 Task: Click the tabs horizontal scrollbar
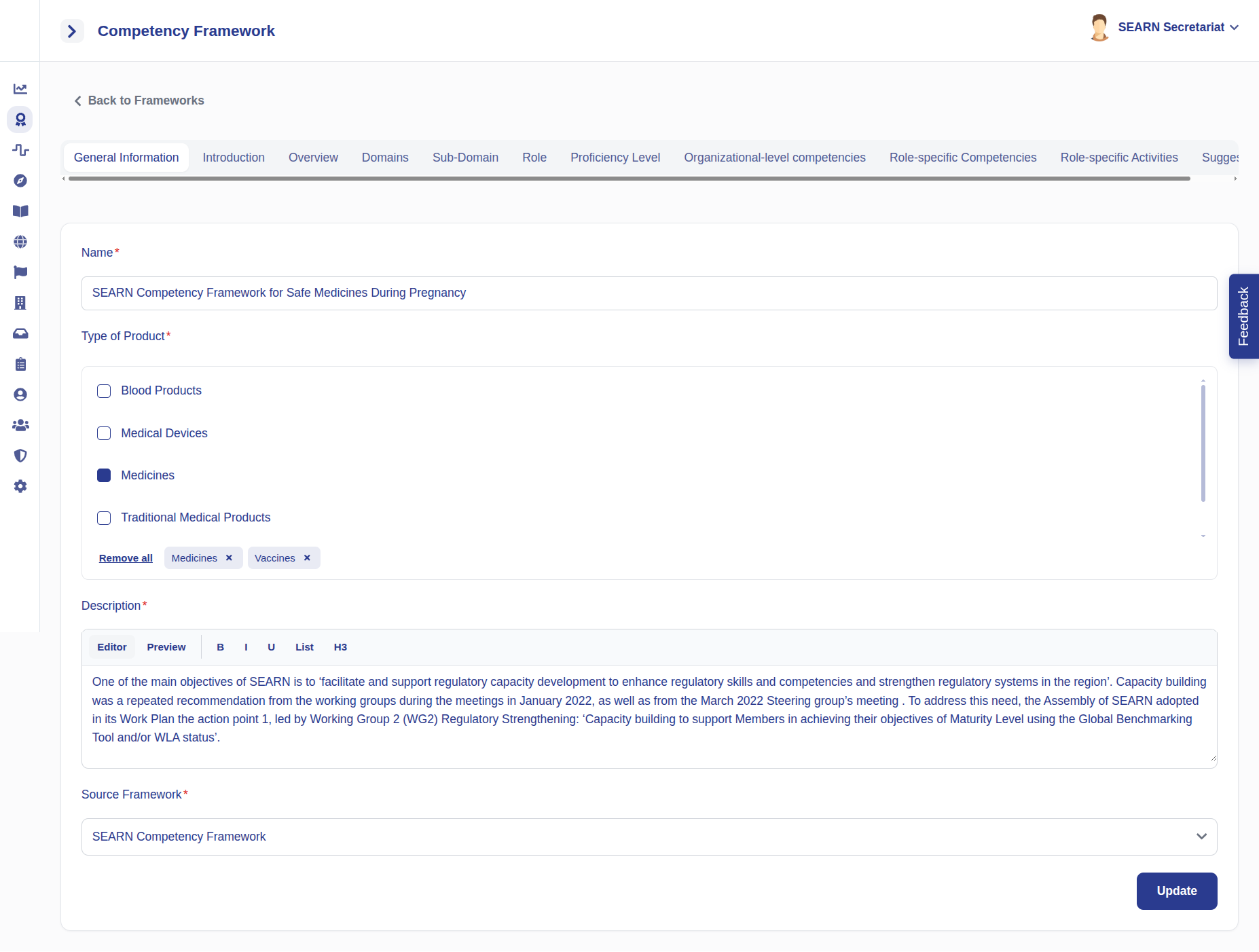(x=629, y=179)
